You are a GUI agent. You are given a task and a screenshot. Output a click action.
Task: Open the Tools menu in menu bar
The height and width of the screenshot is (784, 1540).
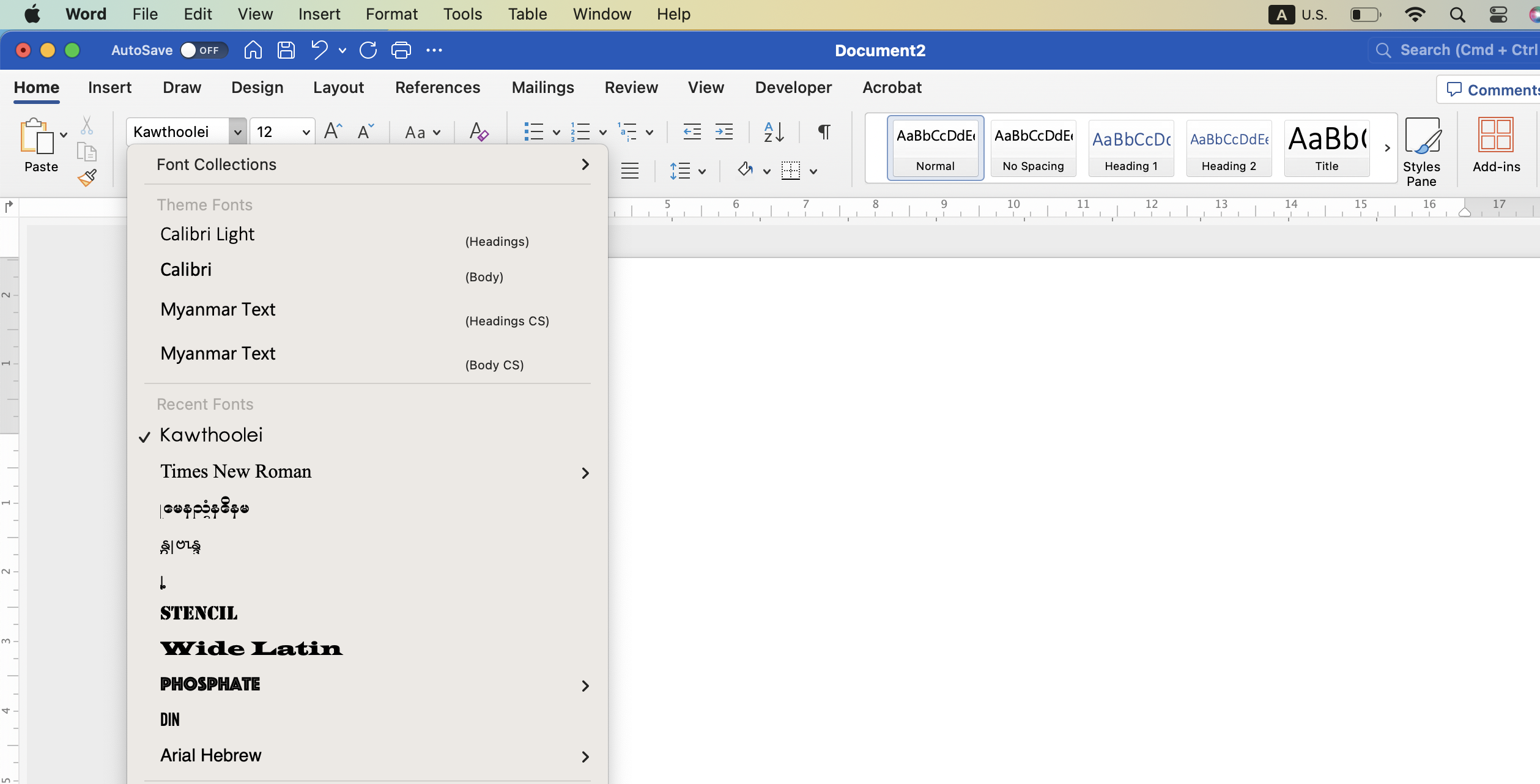coord(462,14)
